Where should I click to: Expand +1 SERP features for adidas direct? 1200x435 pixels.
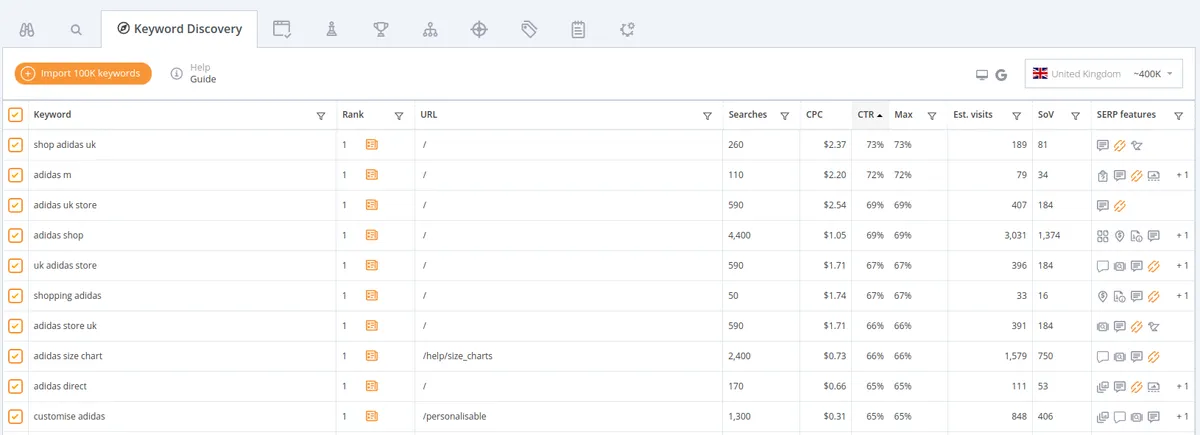tap(1182, 386)
